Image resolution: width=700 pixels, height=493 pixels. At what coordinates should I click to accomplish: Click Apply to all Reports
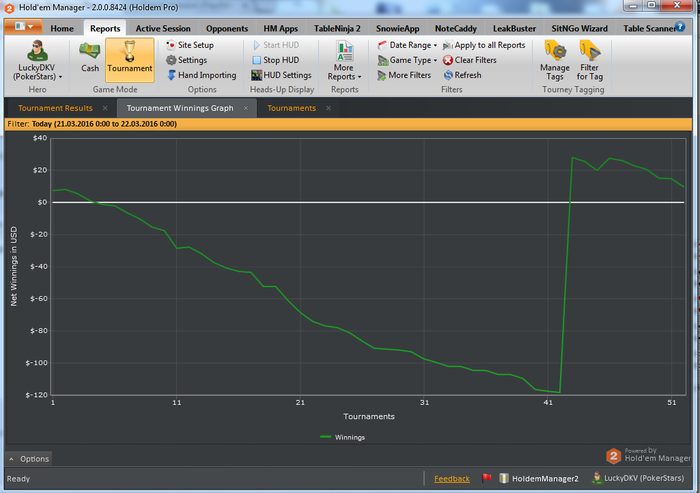click(484, 45)
